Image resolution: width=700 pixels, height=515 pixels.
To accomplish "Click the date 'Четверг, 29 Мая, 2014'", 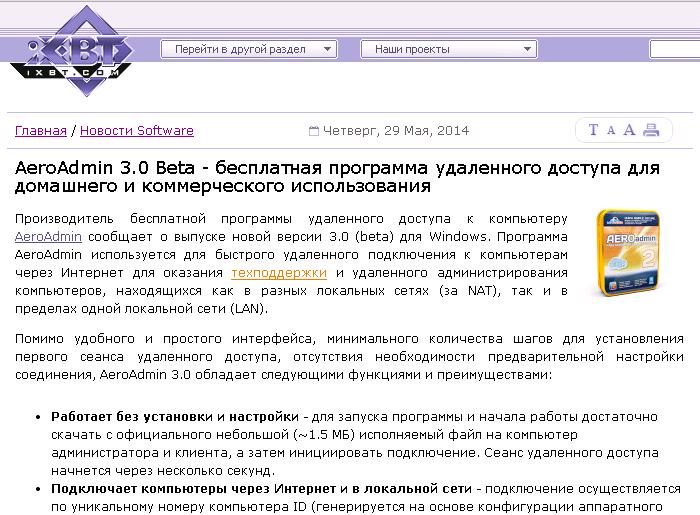I will [396, 131].
